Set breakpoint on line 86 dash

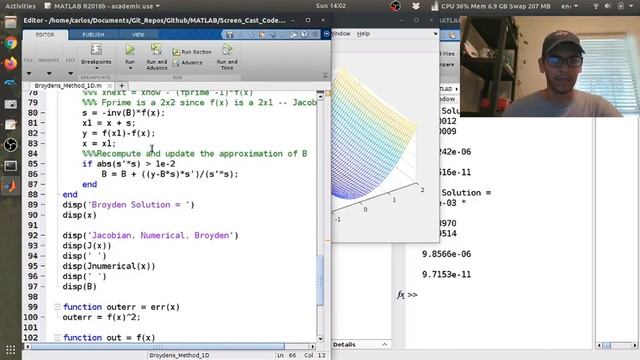tap(43, 174)
